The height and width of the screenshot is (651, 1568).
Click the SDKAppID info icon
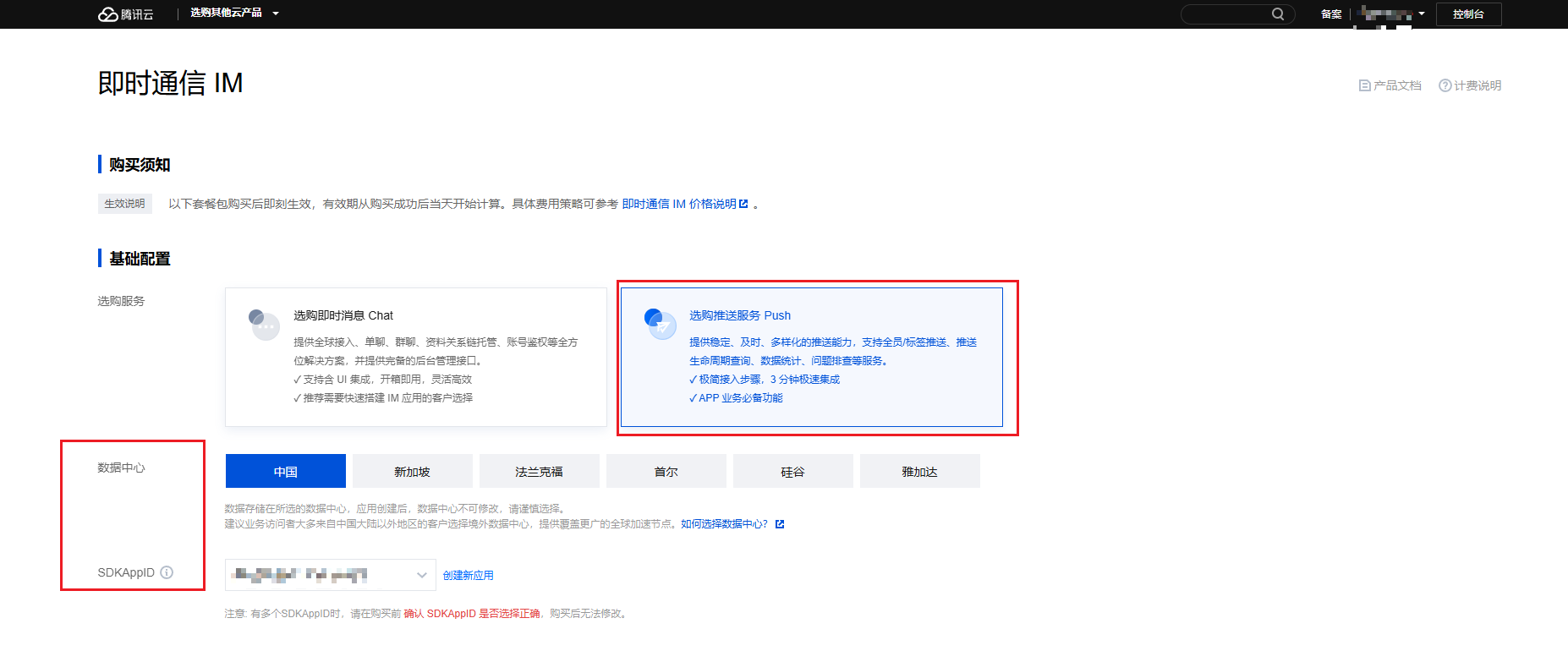(x=167, y=572)
